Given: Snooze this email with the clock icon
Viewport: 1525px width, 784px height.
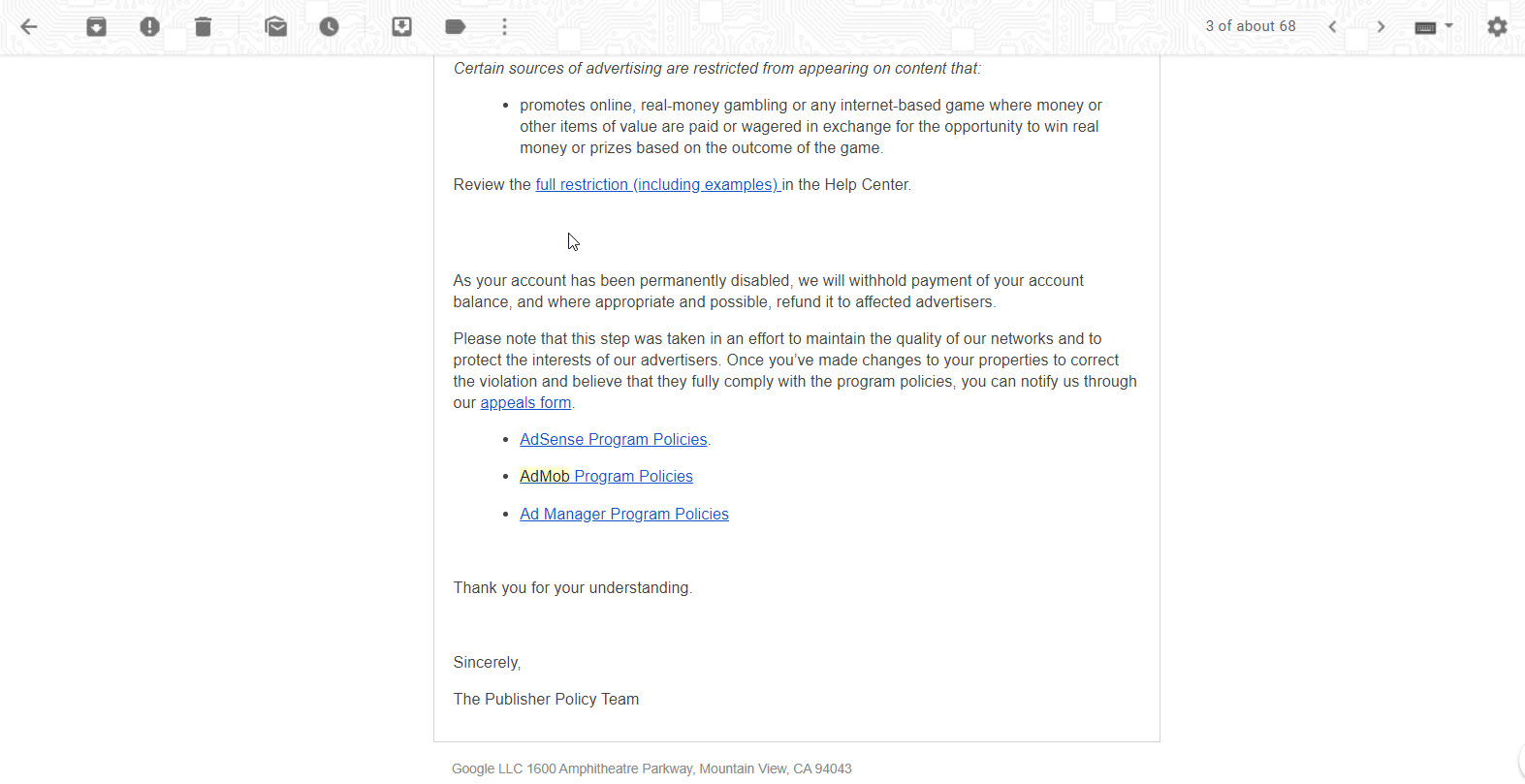Looking at the screenshot, I should pyautogui.click(x=330, y=27).
